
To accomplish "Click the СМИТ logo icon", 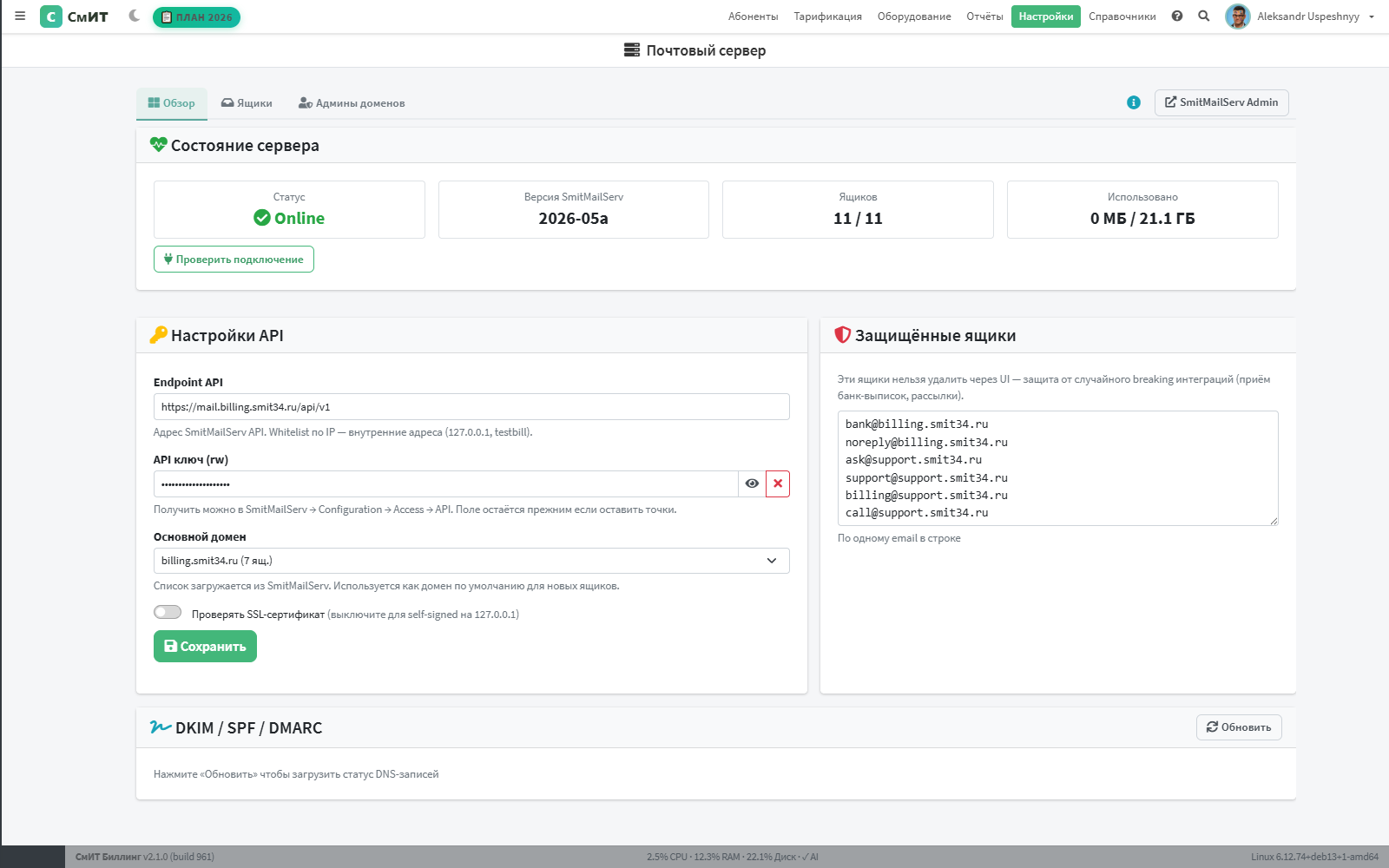I will [51, 16].
